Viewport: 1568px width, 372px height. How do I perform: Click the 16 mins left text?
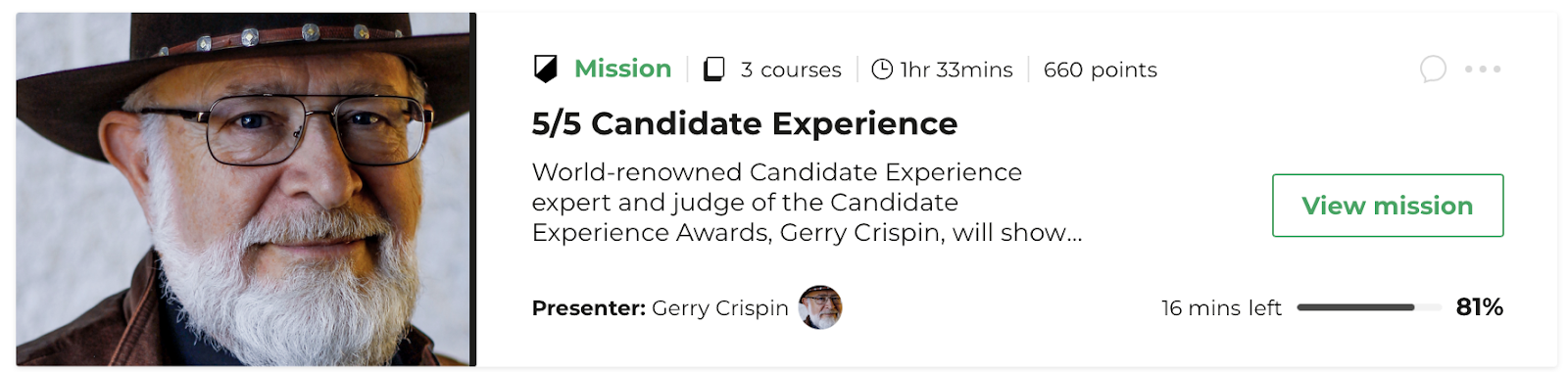1221,307
